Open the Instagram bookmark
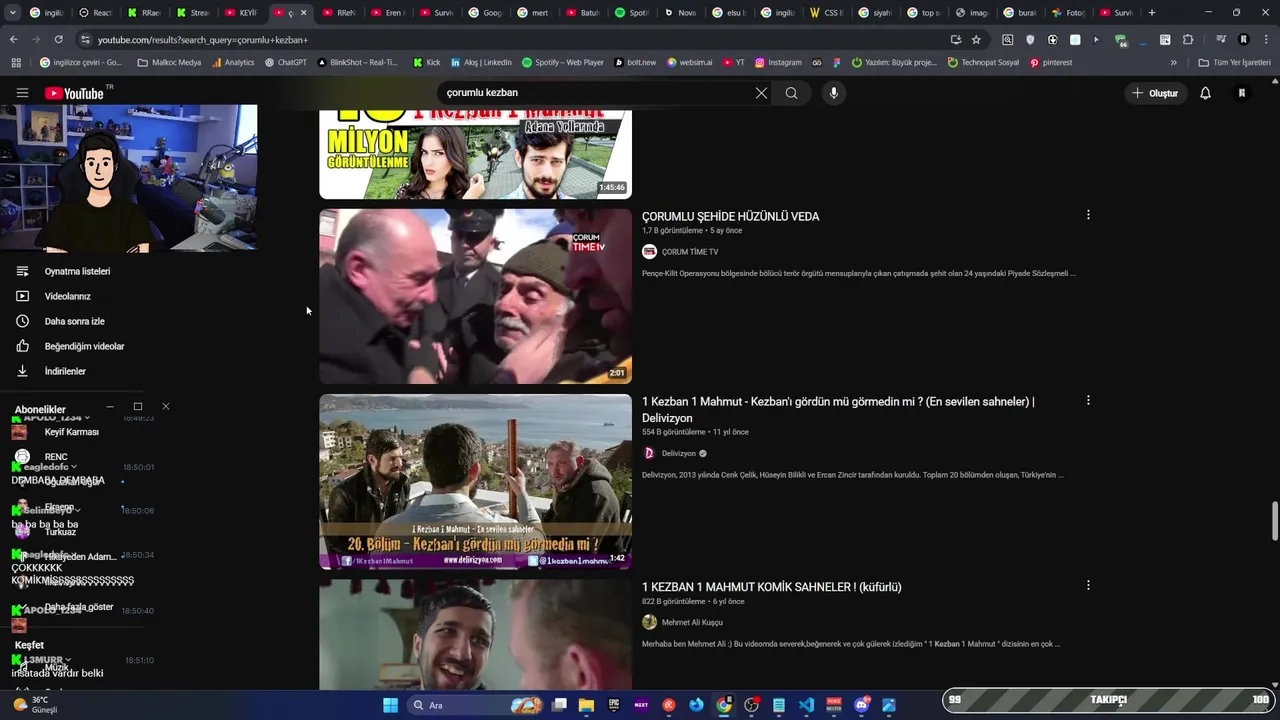 pos(778,62)
